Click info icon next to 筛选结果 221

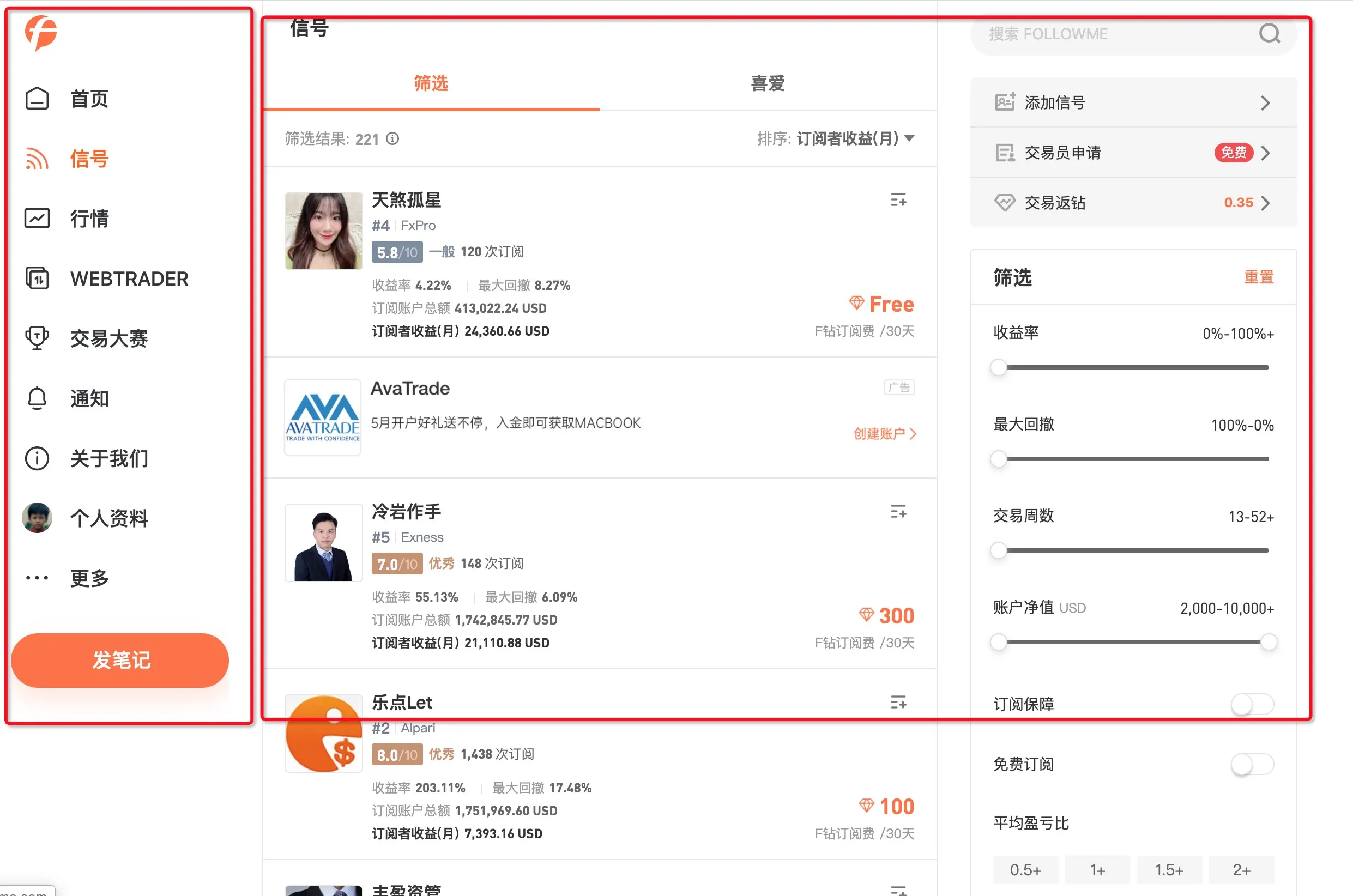tap(392, 138)
